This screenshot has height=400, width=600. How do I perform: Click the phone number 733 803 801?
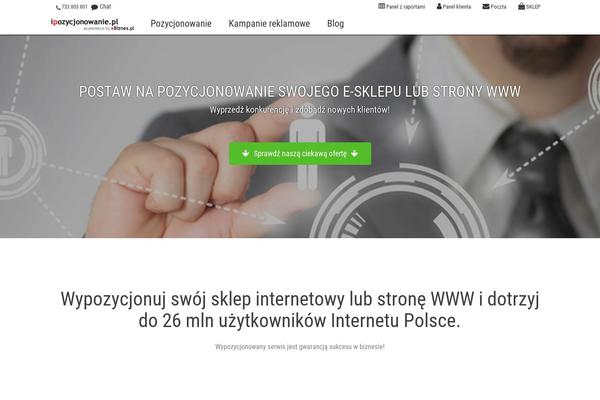[x=75, y=7]
